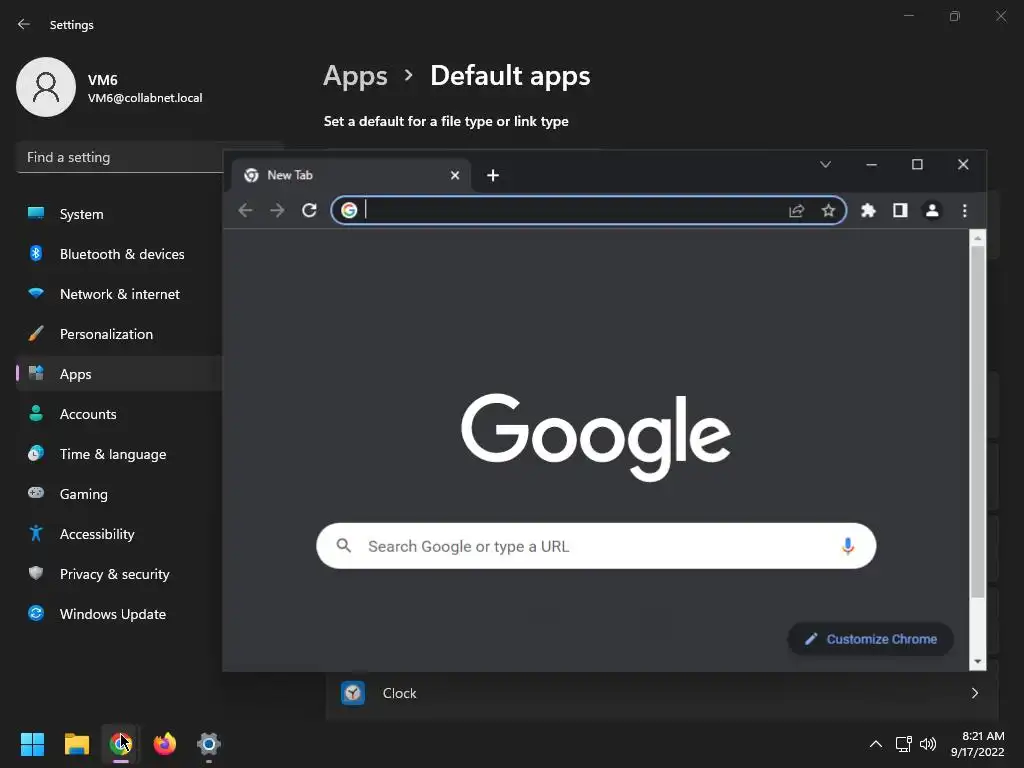
Task: Open the Chrome tab search chevron
Action: coord(825,165)
